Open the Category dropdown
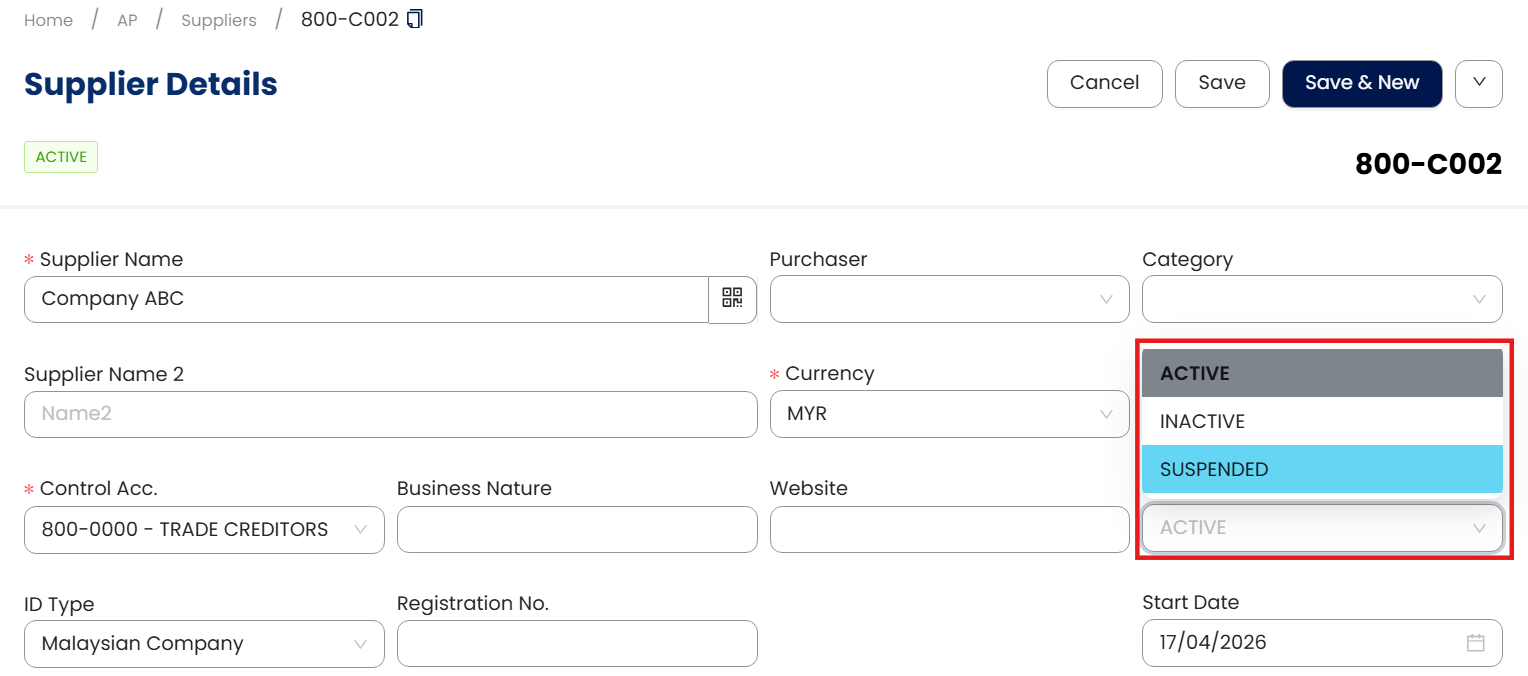Image resolution: width=1528 pixels, height=676 pixels. (x=1321, y=299)
